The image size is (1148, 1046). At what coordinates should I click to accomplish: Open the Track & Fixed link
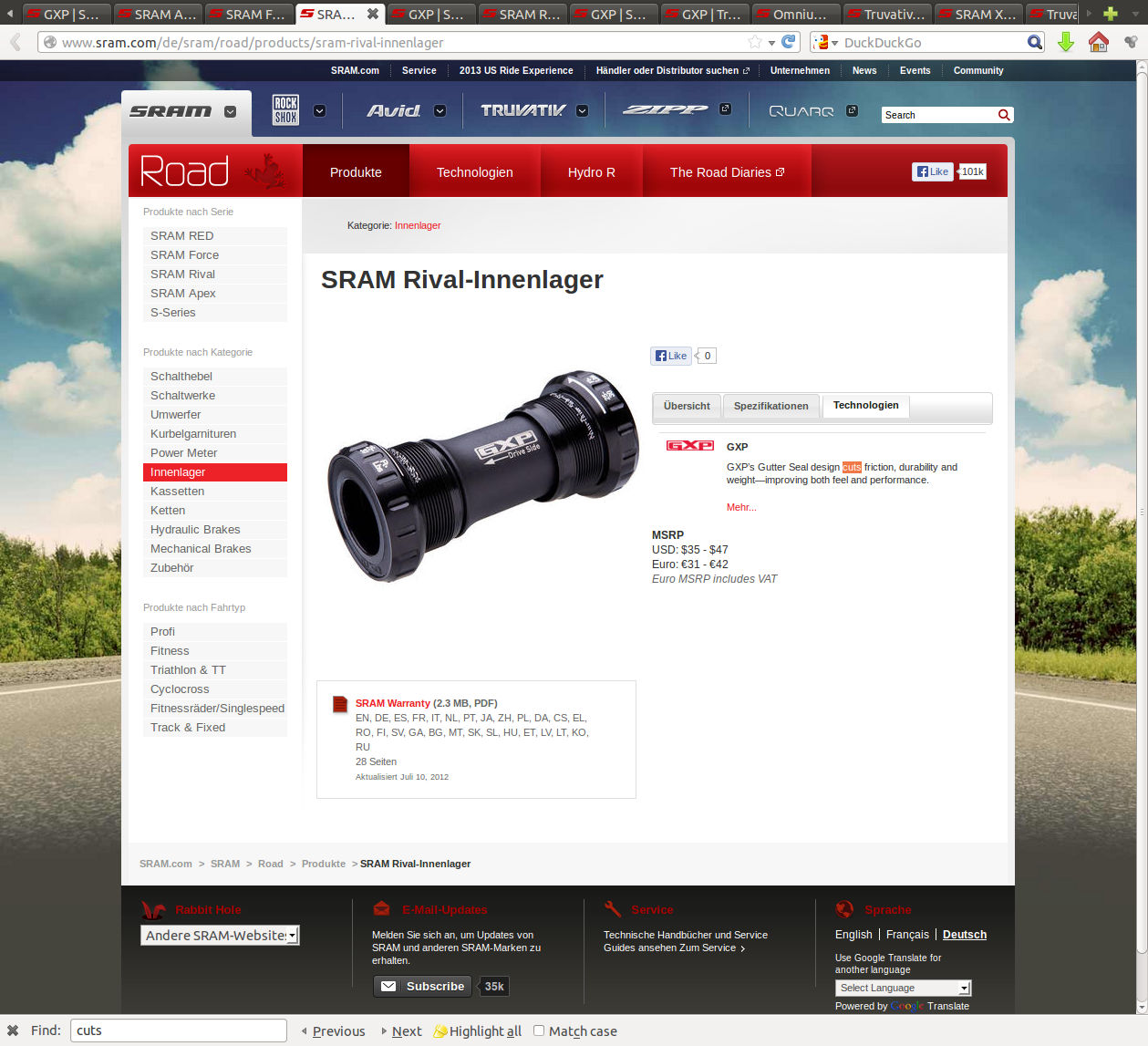point(214,727)
